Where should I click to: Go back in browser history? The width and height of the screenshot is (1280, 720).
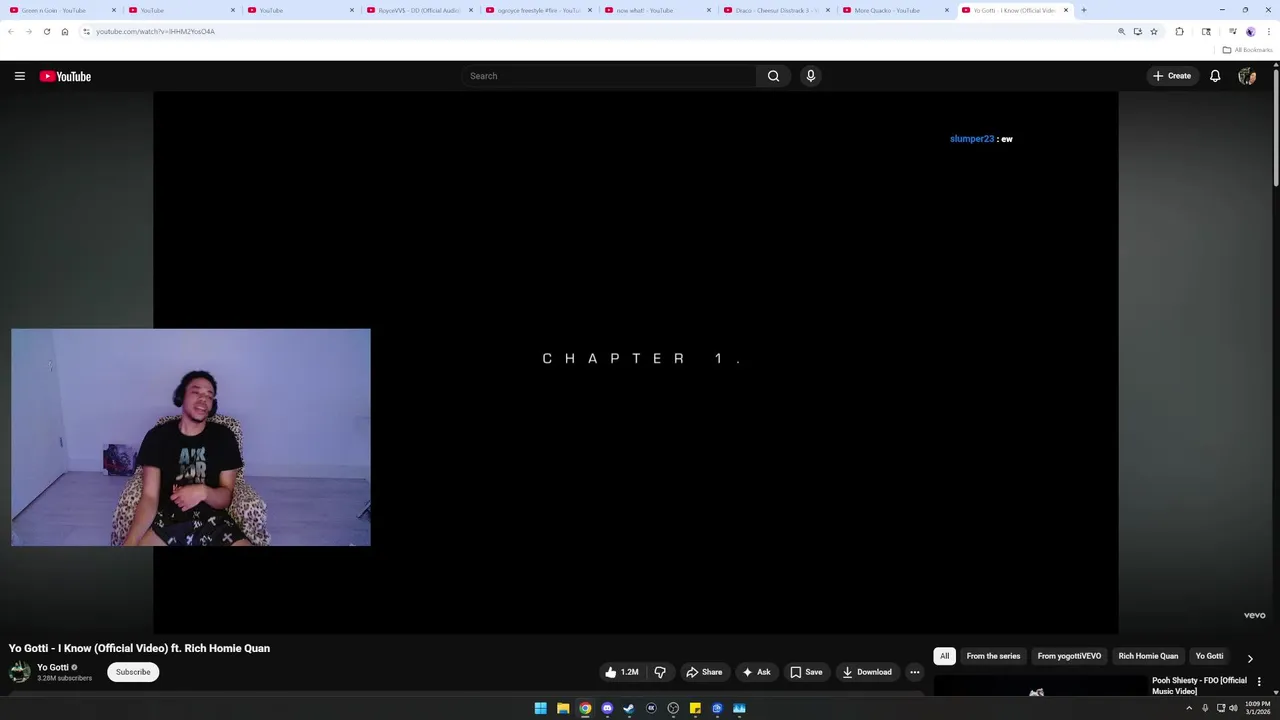tap(11, 31)
